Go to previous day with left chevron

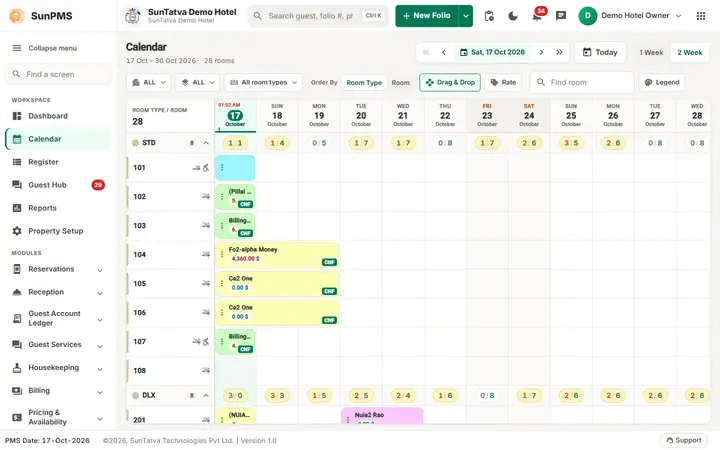pyautogui.click(x=444, y=52)
